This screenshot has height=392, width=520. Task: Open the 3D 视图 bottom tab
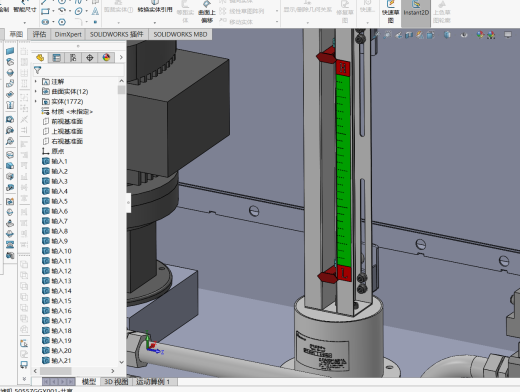point(116,382)
